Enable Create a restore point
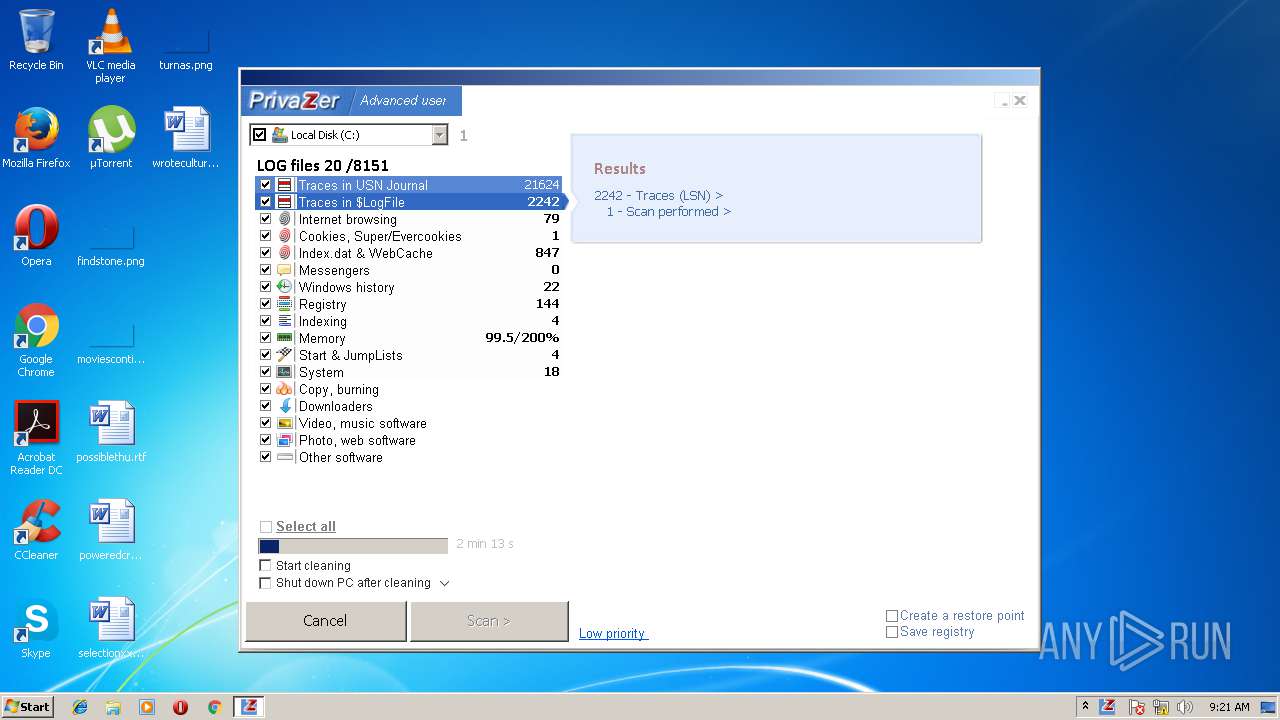This screenshot has width=1280, height=720. 892,616
